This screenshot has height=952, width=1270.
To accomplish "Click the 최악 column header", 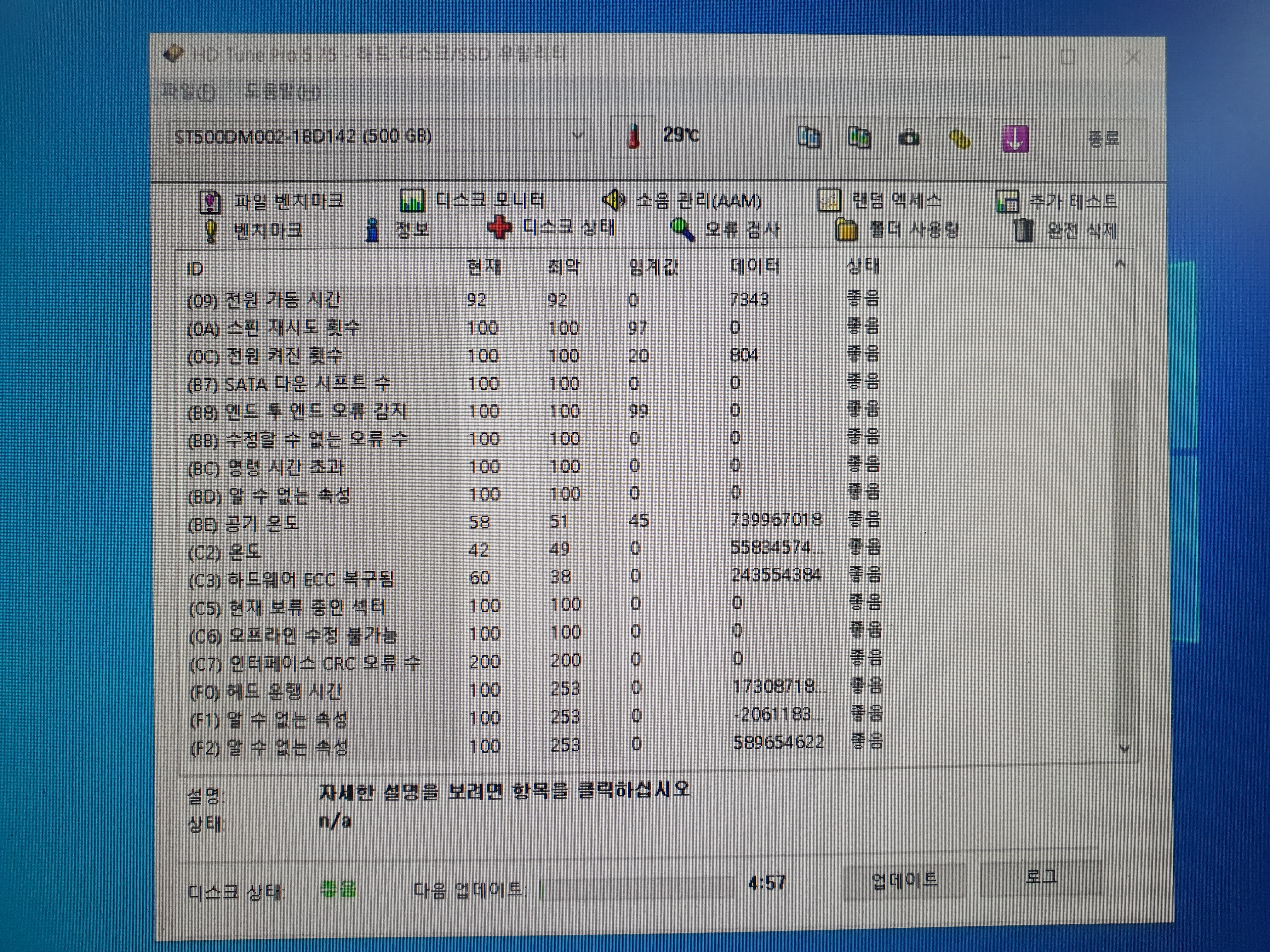I will click(x=564, y=267).
